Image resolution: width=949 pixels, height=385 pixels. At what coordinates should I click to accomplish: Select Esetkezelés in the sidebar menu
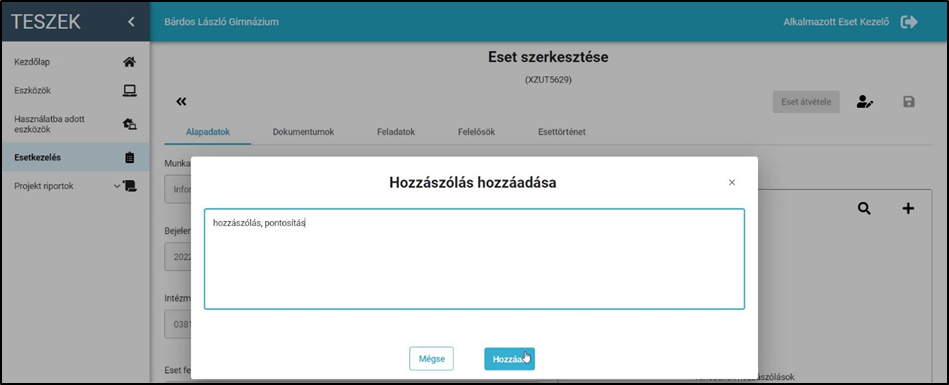click(38, 157)
